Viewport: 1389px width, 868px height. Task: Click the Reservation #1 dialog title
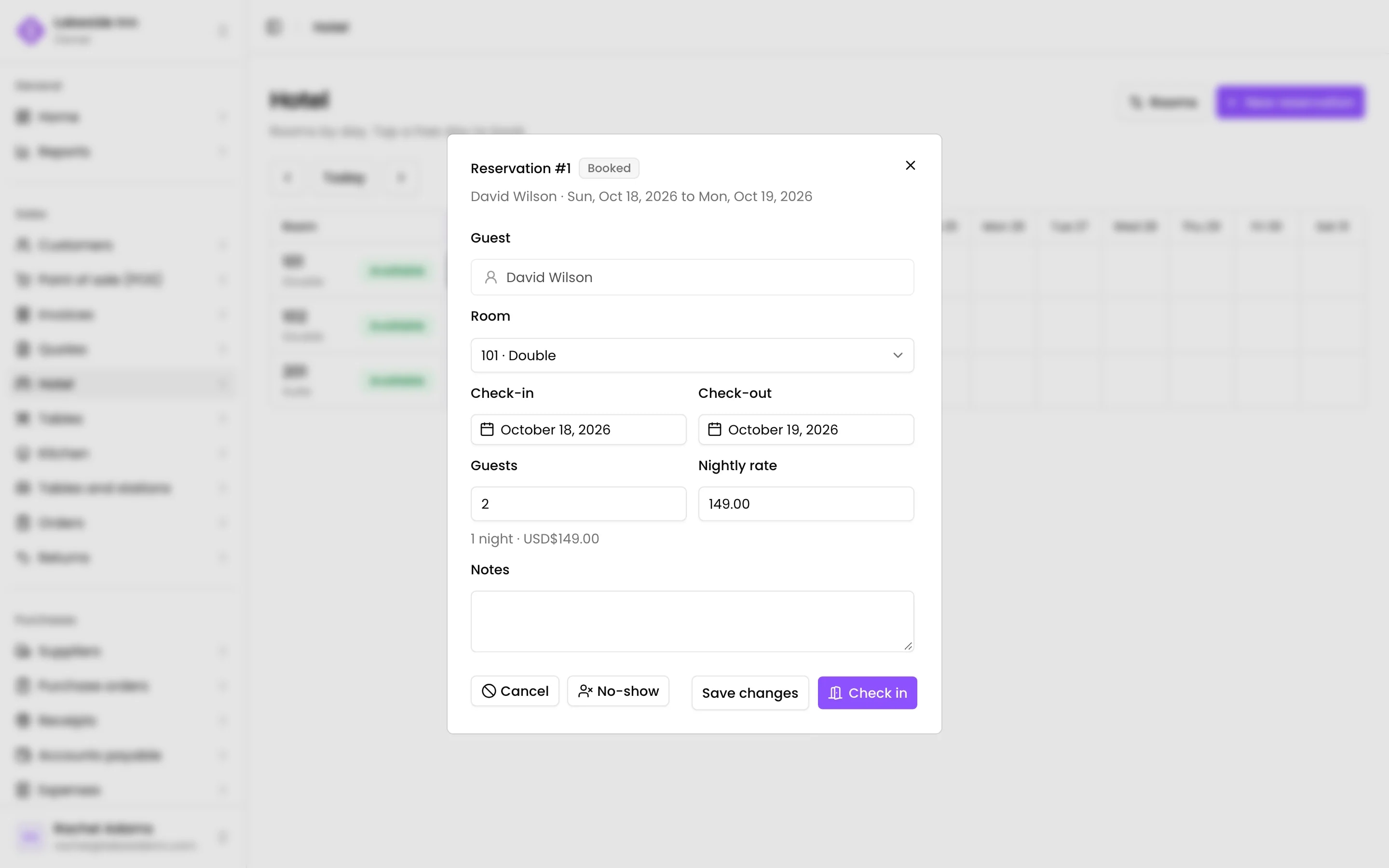coord(520,168)
